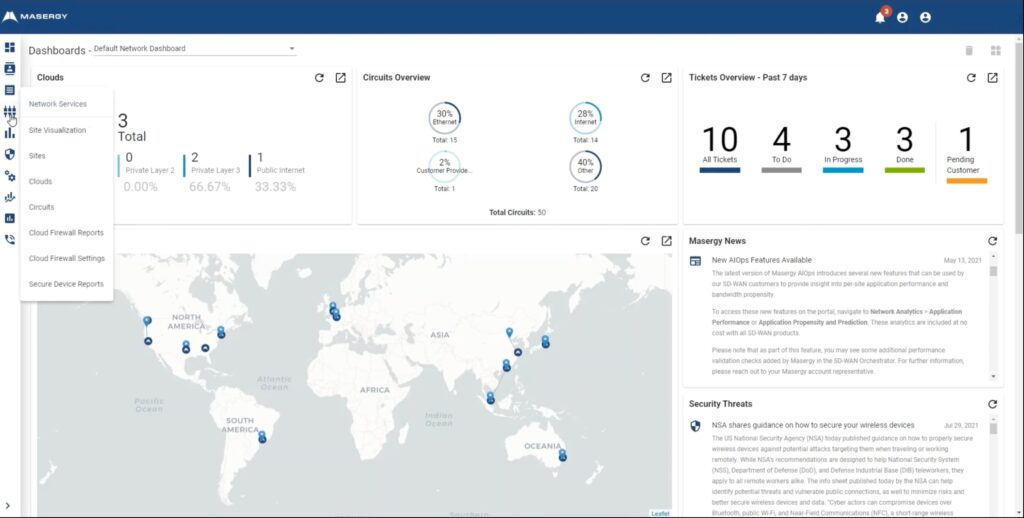The width and height of the screenshot is (1024, 518).
Task: Click Public Internet cloud count
Action: pyautogui.click(x=260, y=157)
